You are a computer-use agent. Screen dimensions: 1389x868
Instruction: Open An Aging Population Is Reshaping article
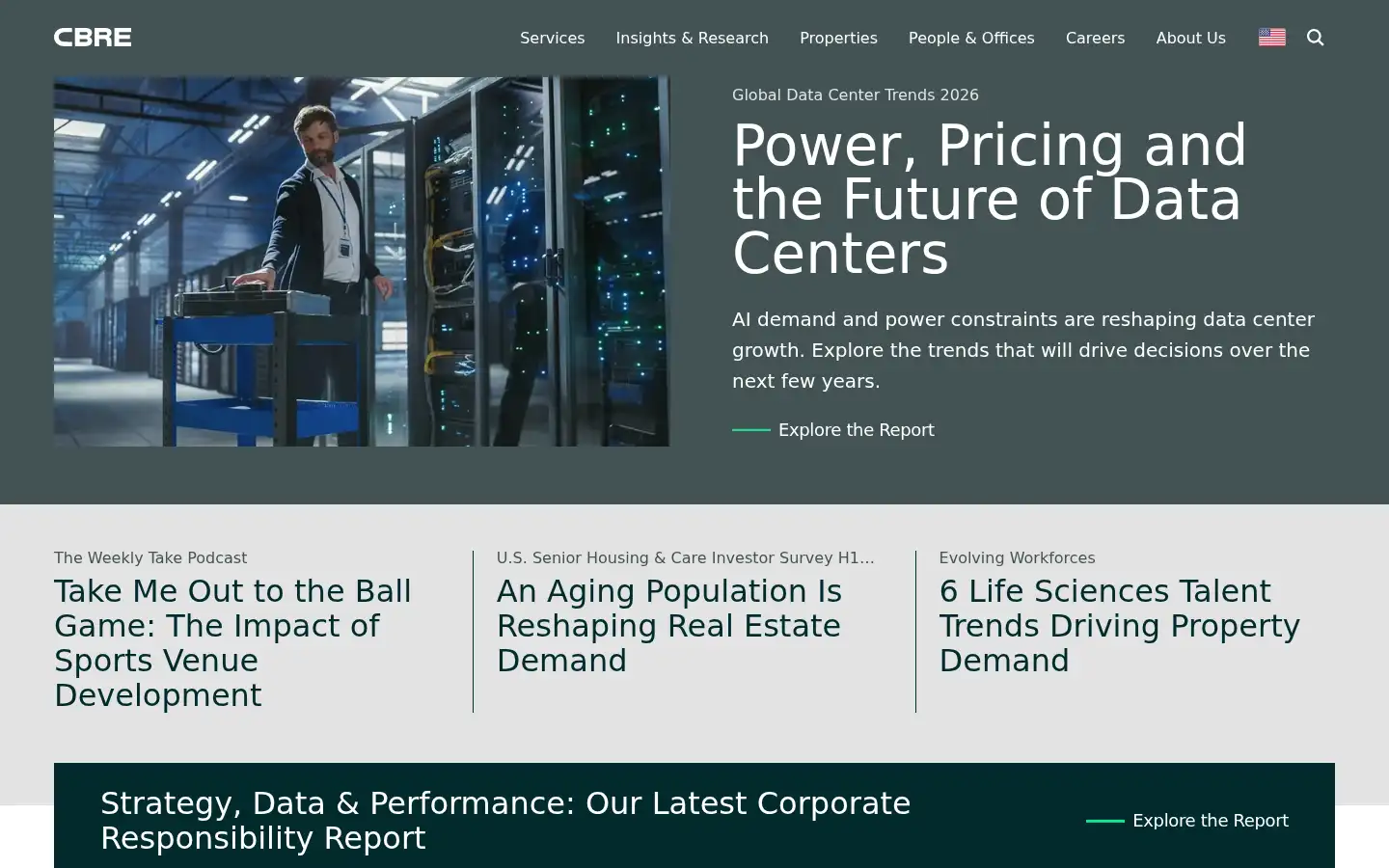click(669, 625)
